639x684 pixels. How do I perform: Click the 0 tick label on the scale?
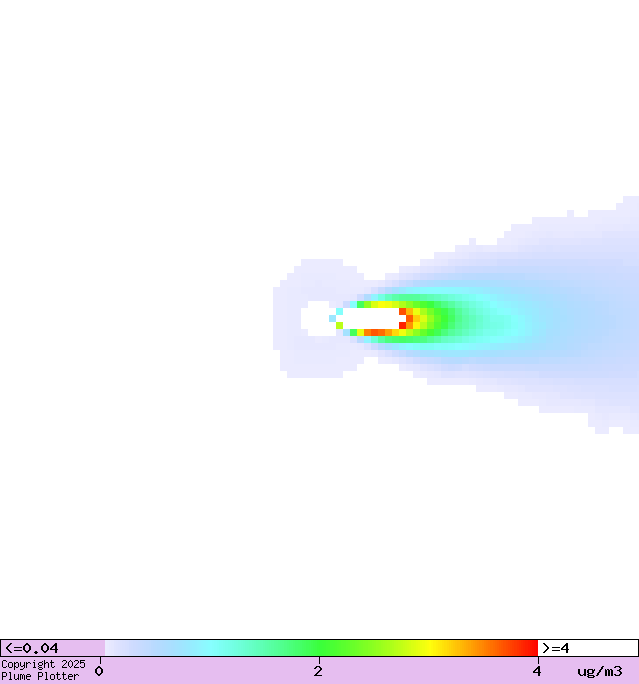coord(99,671)
